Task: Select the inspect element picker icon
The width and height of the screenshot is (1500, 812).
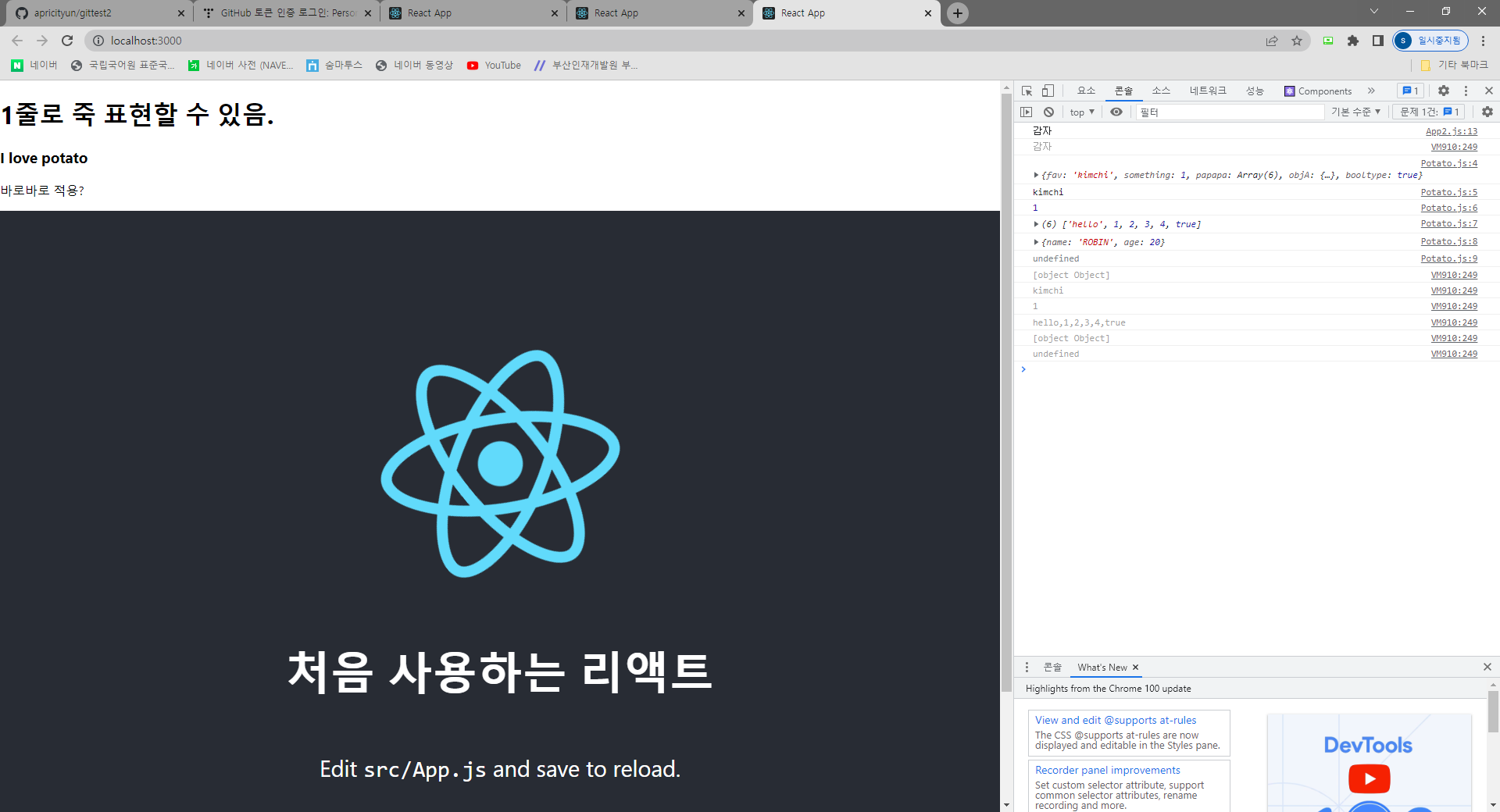Action: [1027, 91]
